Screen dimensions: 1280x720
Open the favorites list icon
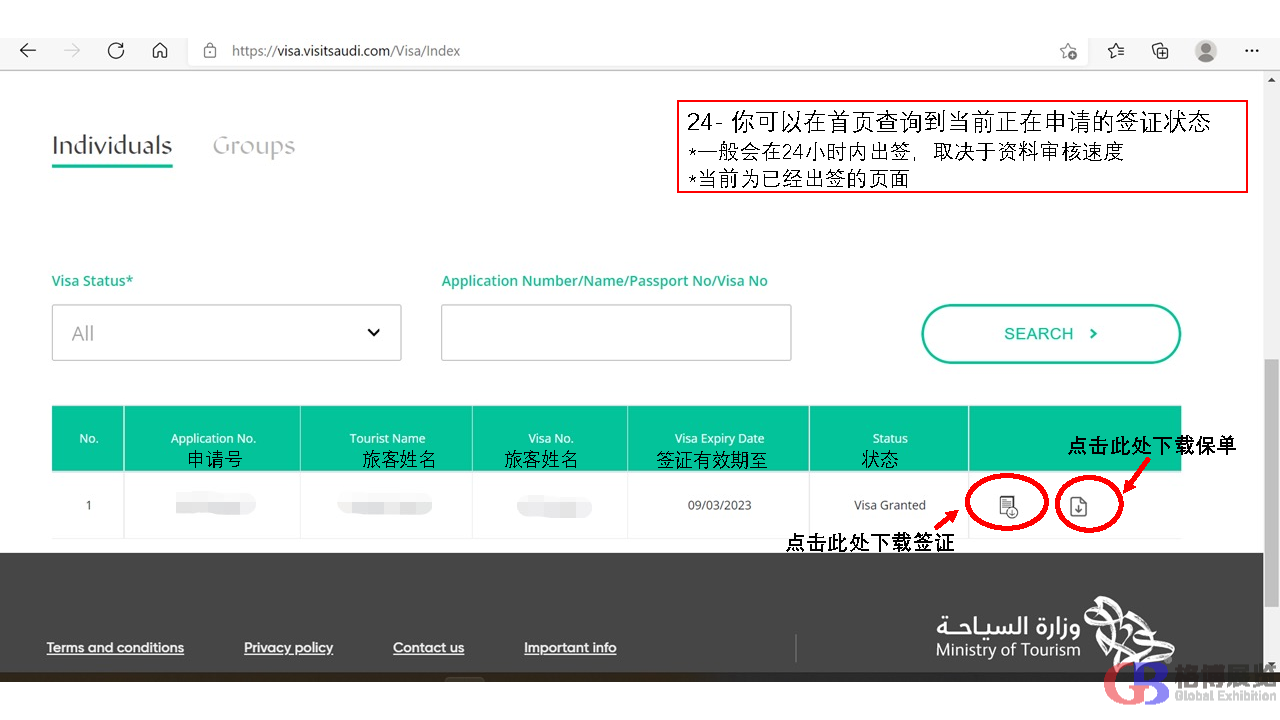pyautogui.click(x=1116, y=51)
